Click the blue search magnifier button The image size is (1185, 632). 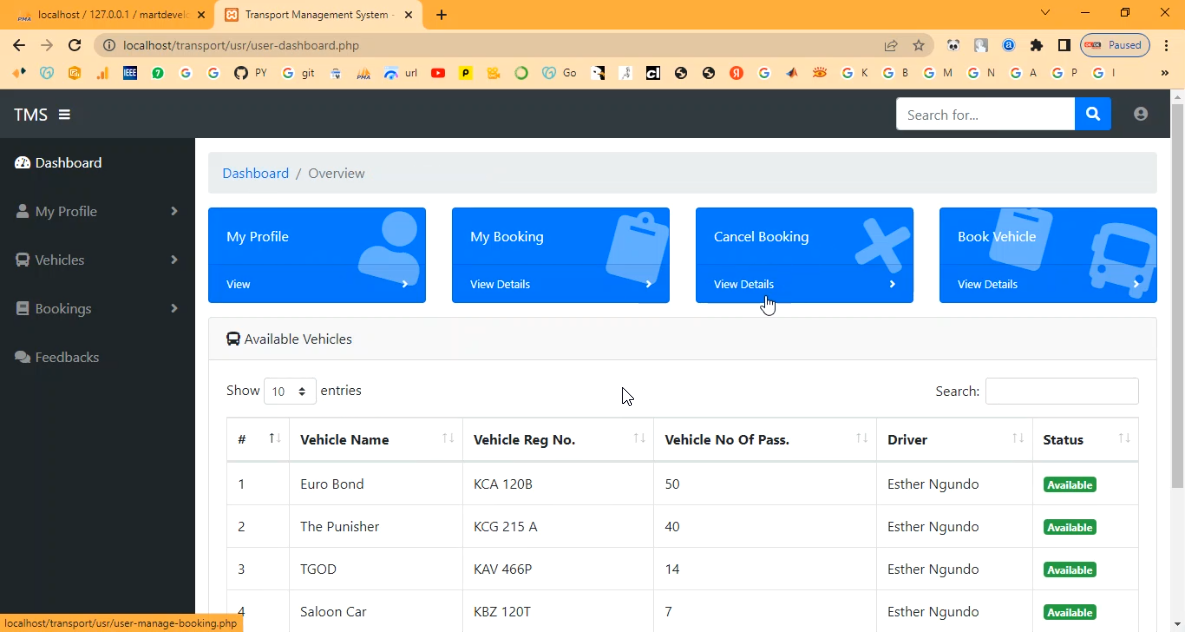tap(1093, 114)
